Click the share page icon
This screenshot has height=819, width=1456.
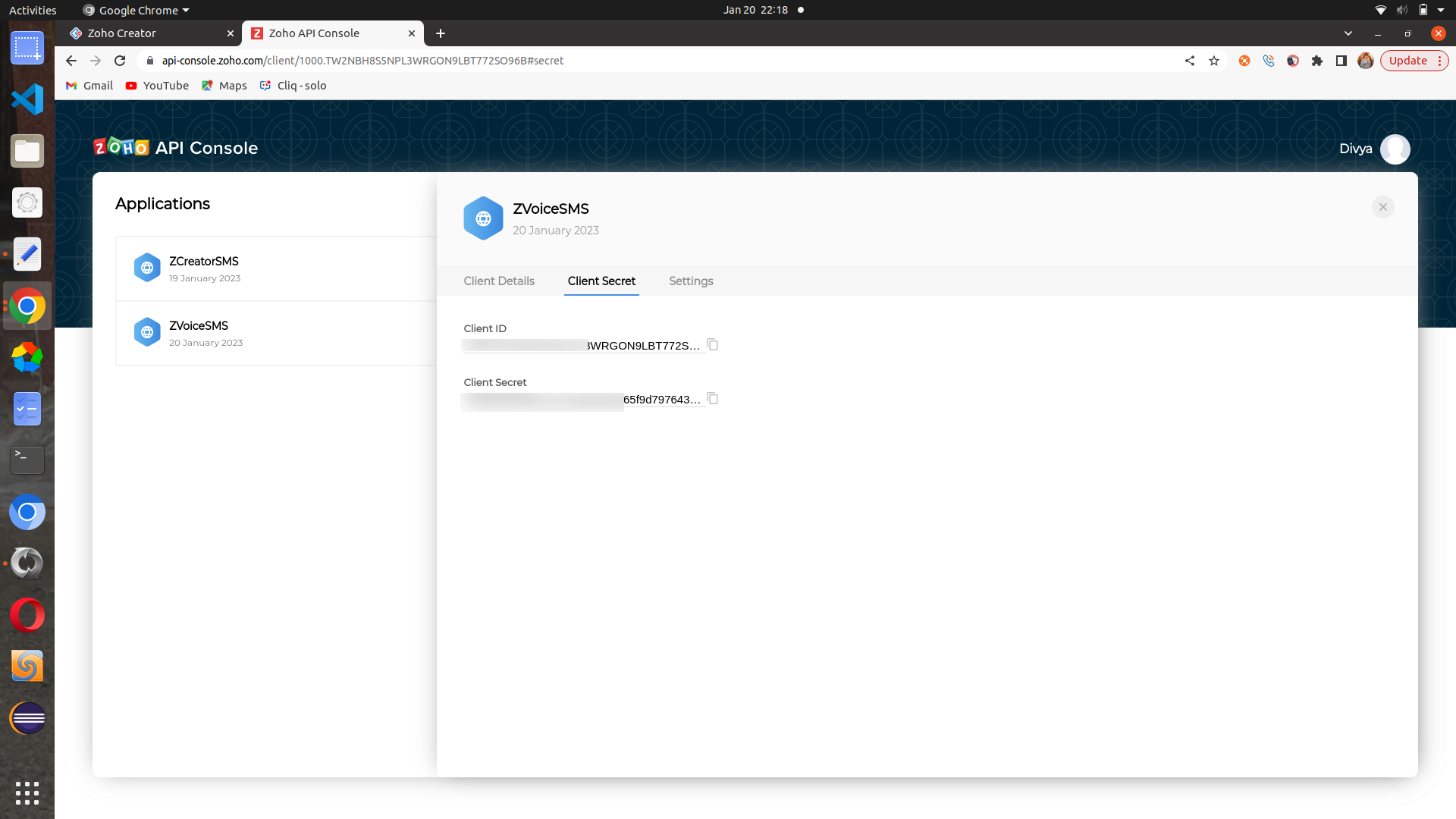click(1190, 61)
